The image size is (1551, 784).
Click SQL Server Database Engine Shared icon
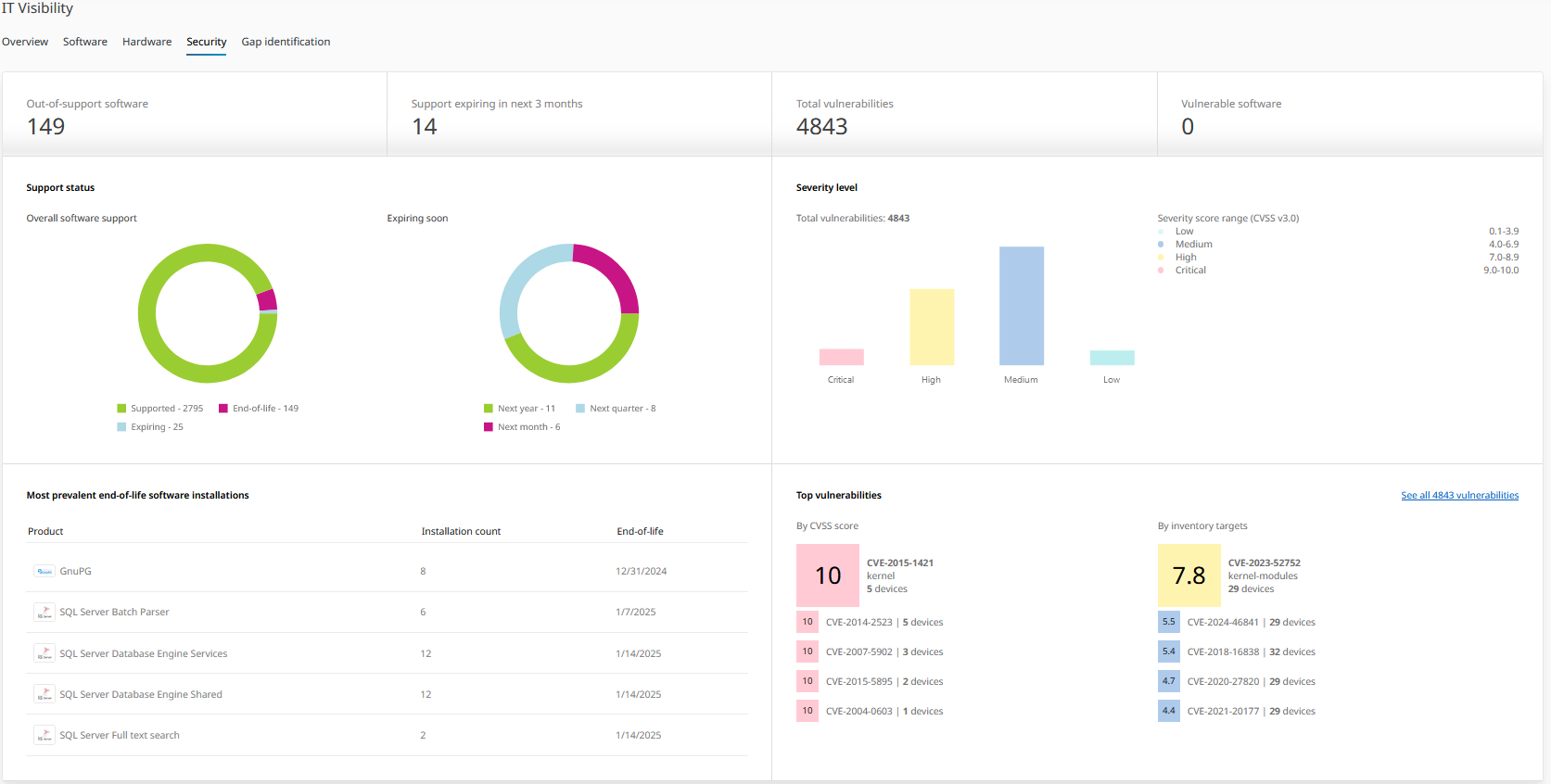(x=44, y=694)
